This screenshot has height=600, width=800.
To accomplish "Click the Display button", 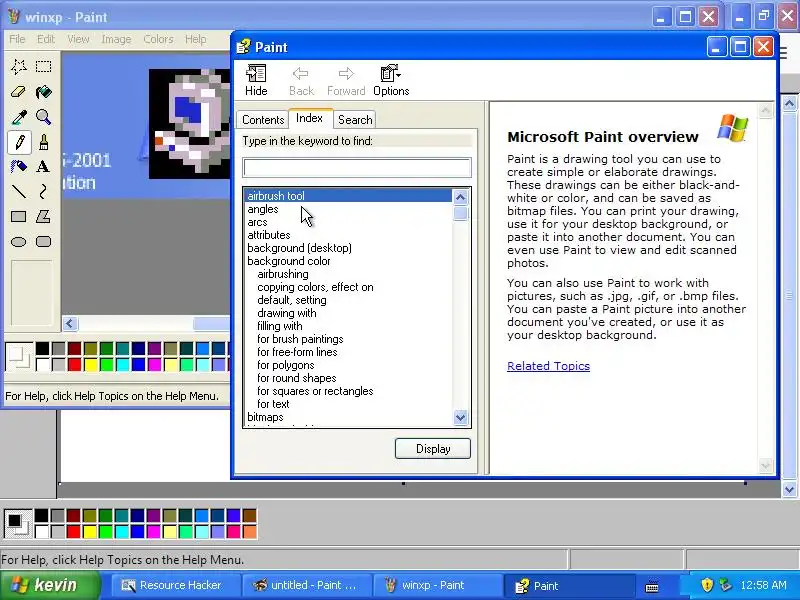I will coord(433,449).
